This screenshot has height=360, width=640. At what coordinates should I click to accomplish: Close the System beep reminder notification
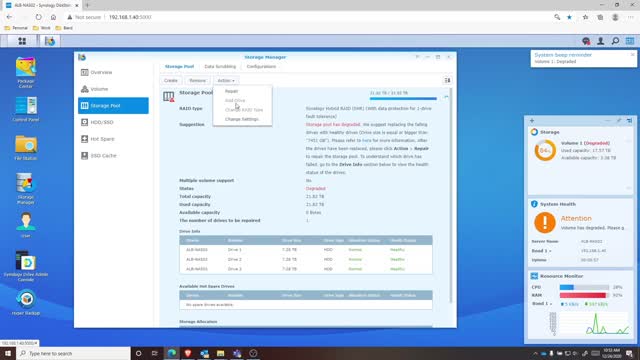pos(632,55)
